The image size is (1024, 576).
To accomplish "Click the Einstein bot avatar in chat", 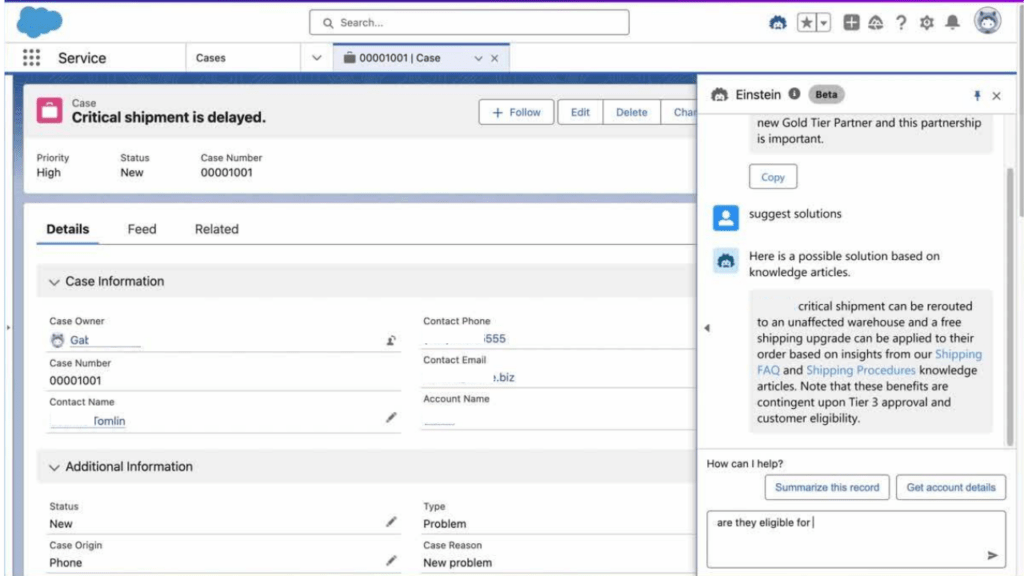I will tap(726, 261).
